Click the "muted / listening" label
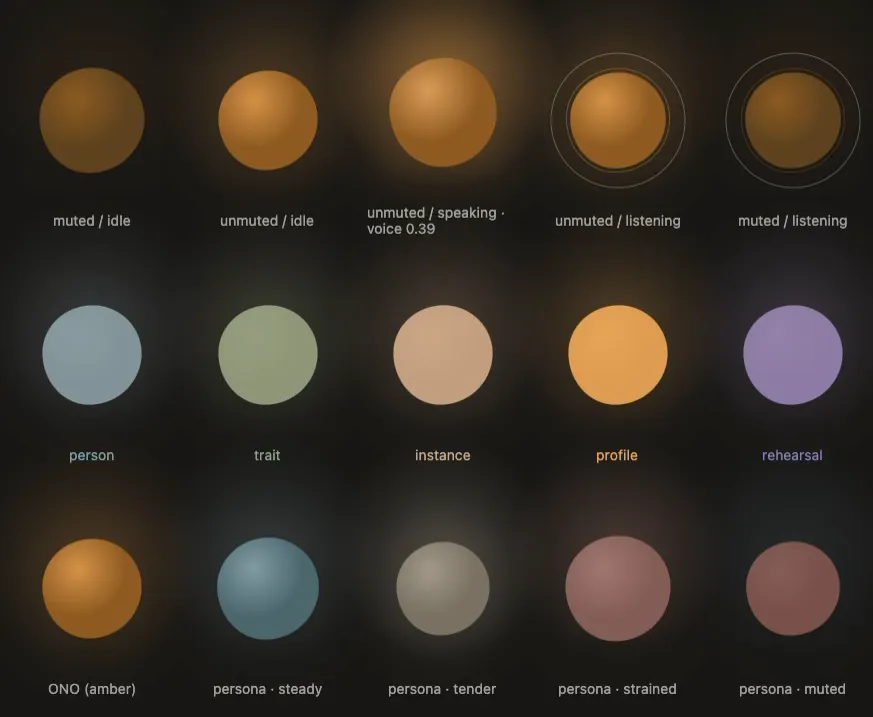The image size is (873, 717). pos(792,221)
